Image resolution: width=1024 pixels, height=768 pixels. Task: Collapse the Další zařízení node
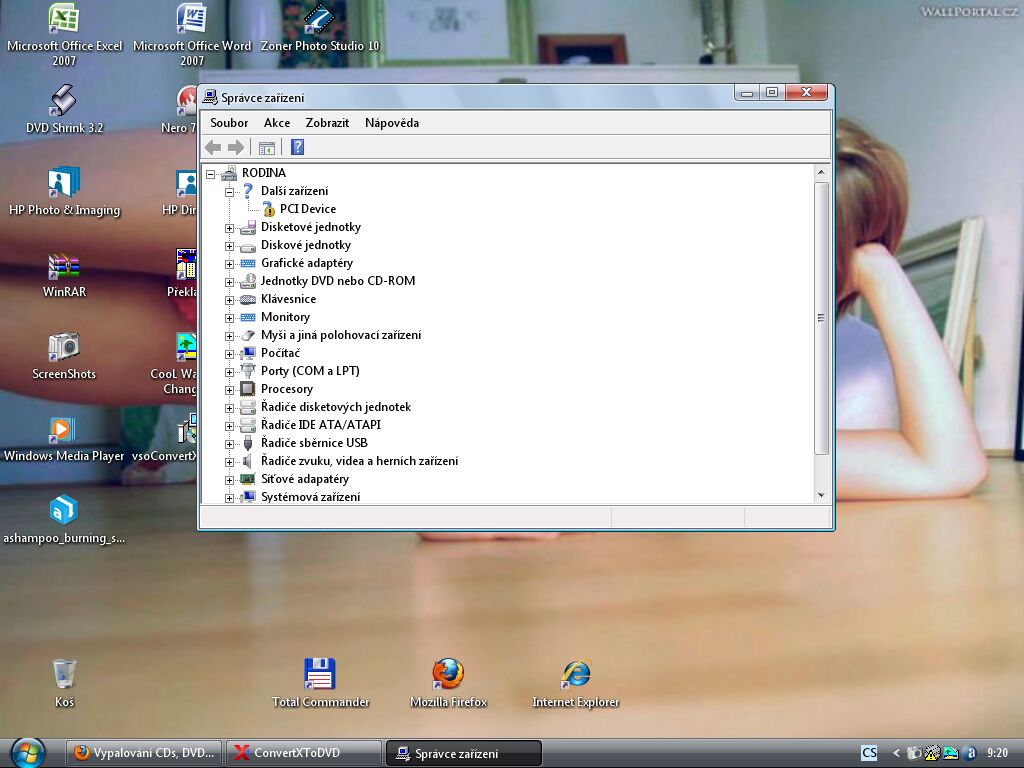pyautogui.click(x=229, y=192)
